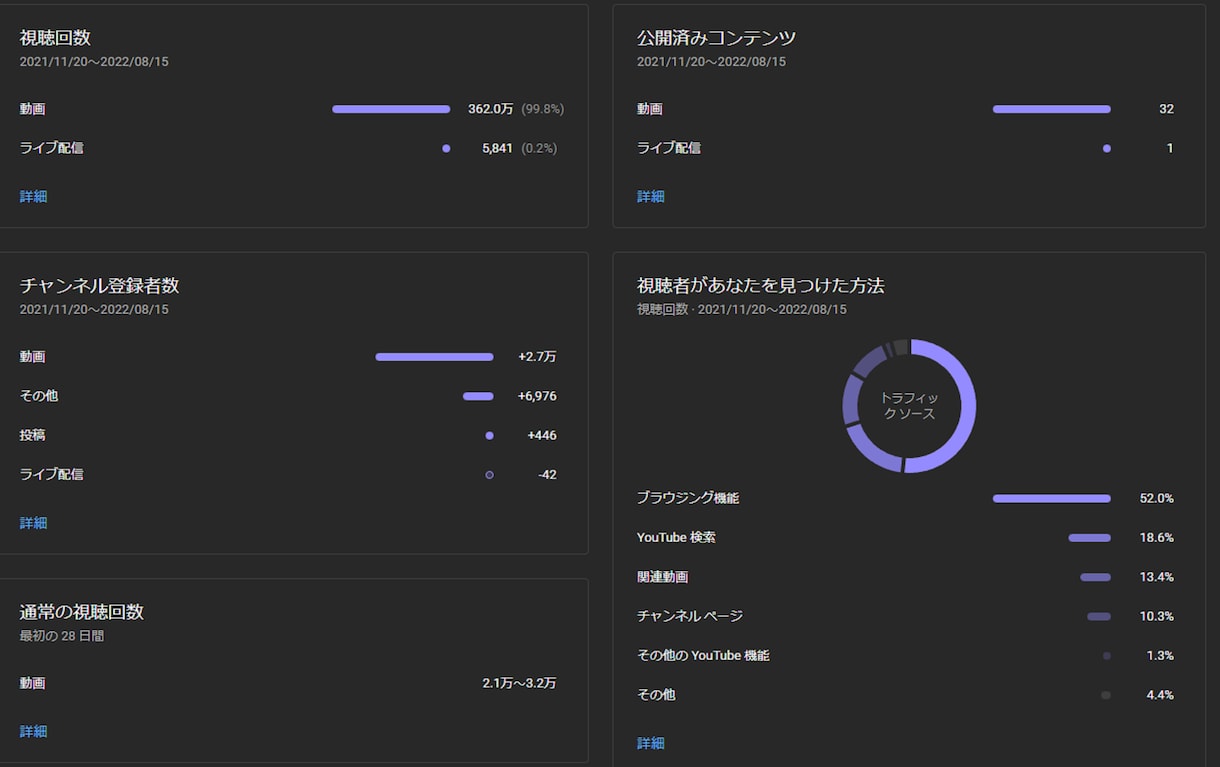The width and height of the screenshot is (1220, 767).
Task: Click the +446 subscribers value
Action: click(542, 436)
